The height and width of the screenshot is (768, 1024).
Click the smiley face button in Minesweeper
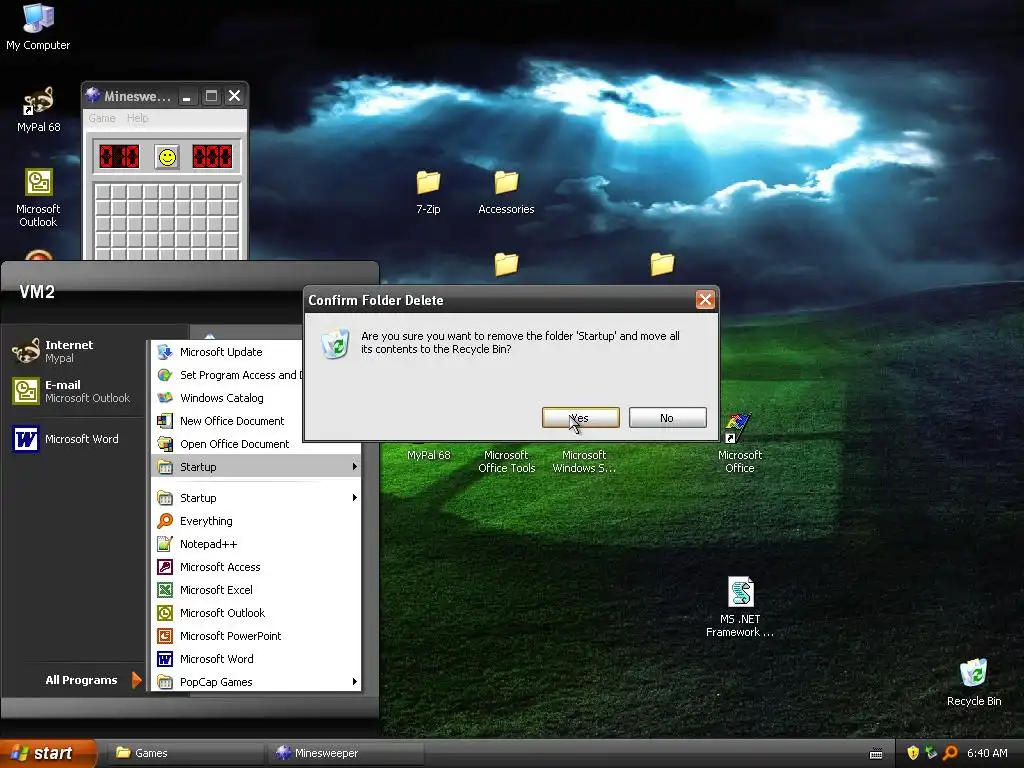click(x=167, y=157)
